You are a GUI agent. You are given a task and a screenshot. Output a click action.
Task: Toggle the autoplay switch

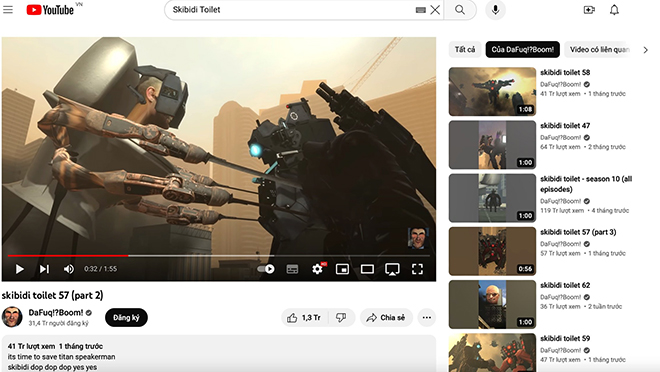pos(266,269)
